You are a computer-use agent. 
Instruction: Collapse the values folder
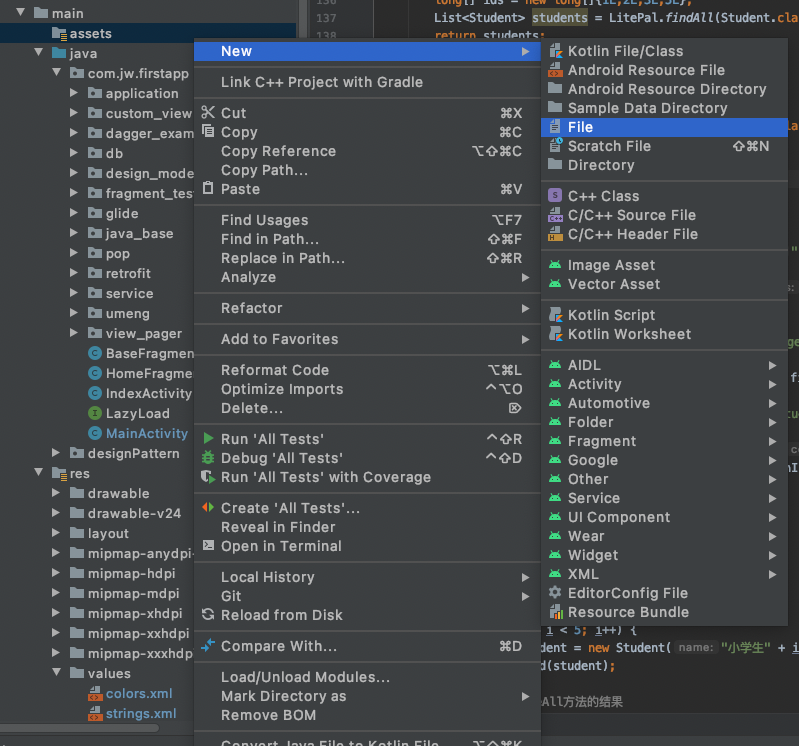[56, 672]
